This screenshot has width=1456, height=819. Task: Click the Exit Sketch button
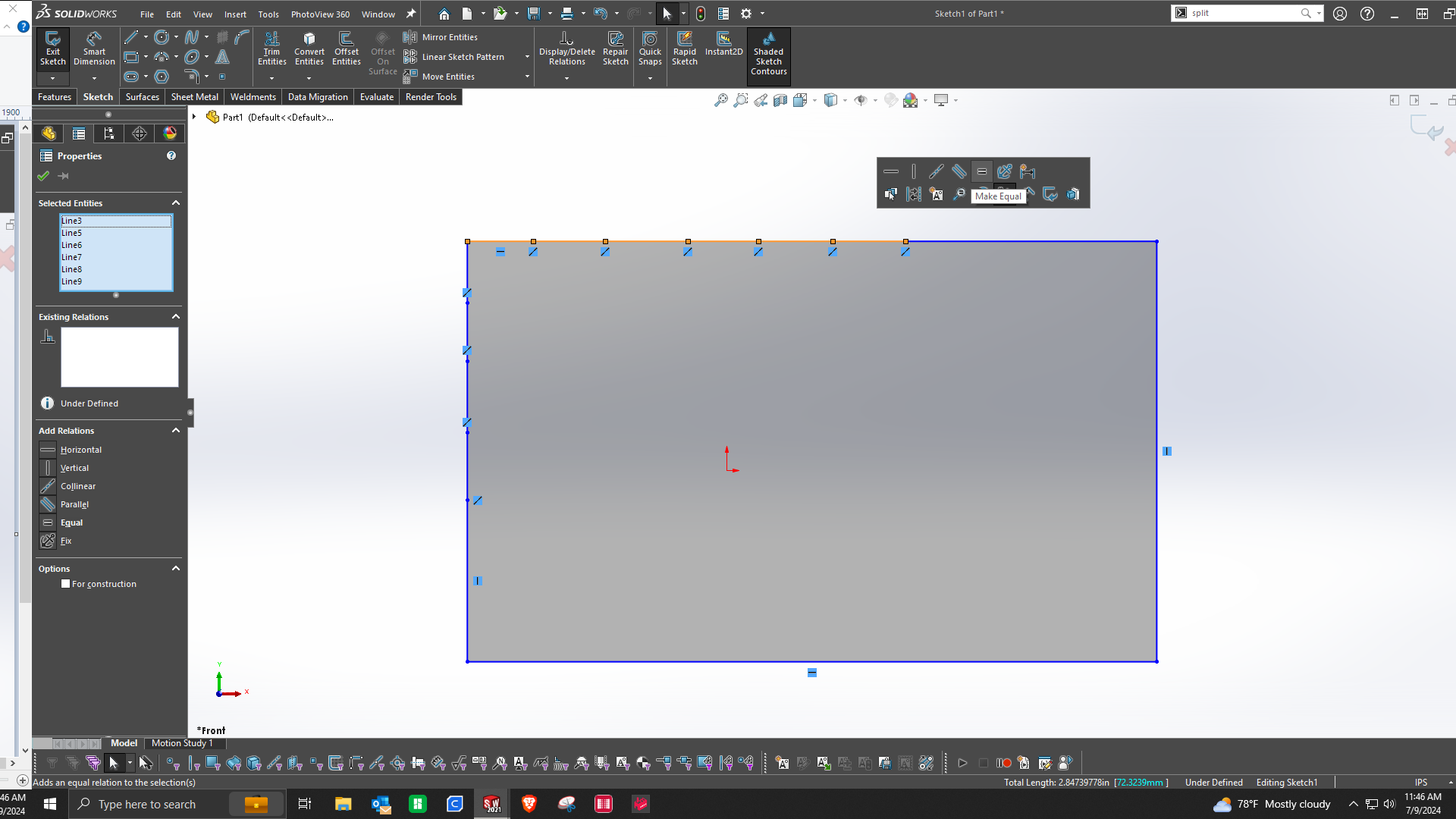[x=52, y=49]
